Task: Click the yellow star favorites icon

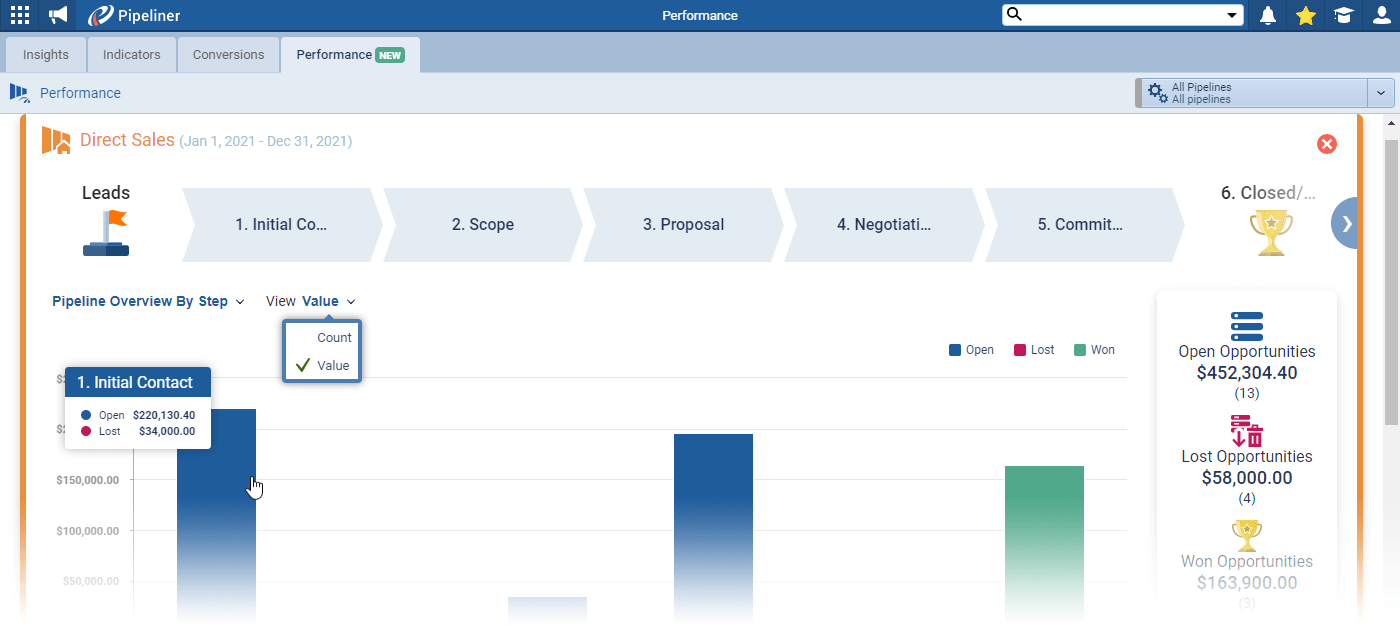Action: (1305, 15)
